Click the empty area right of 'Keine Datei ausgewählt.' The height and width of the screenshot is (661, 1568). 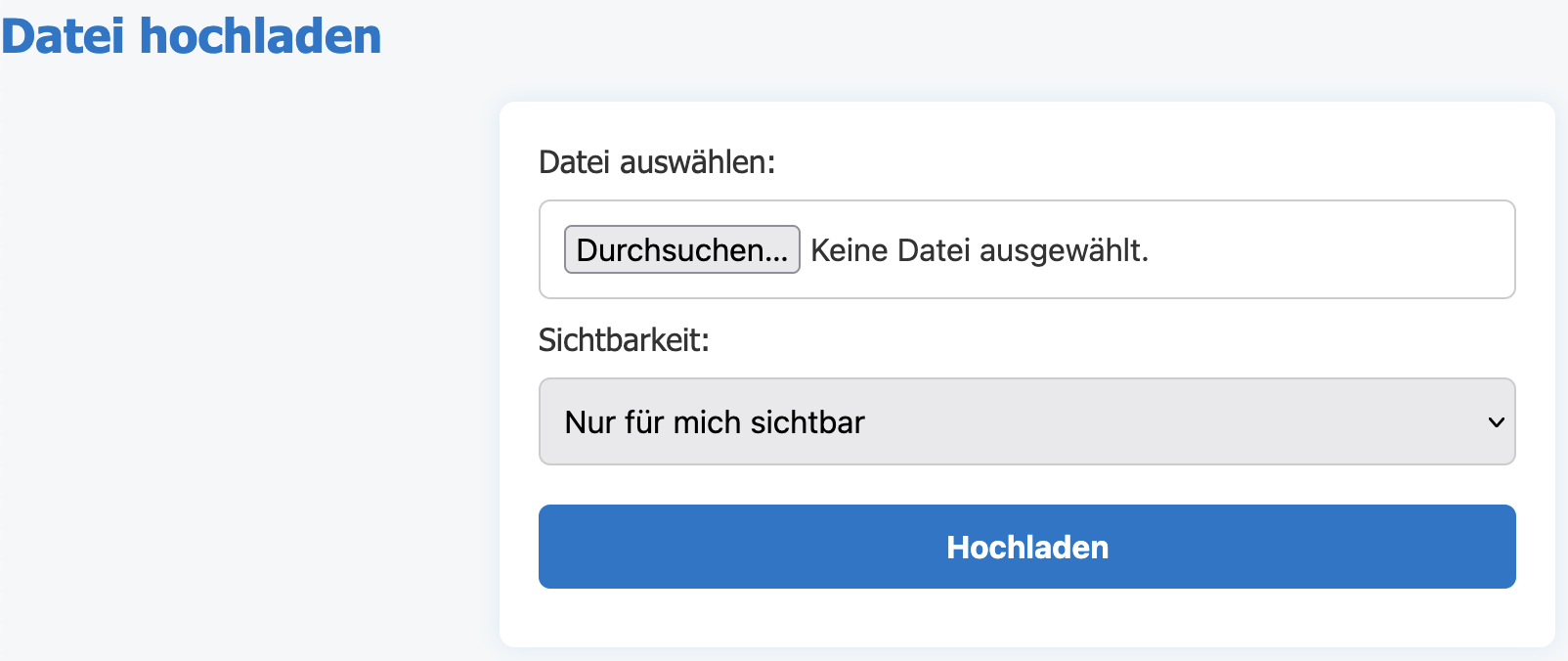click(x=1329, y=249)
